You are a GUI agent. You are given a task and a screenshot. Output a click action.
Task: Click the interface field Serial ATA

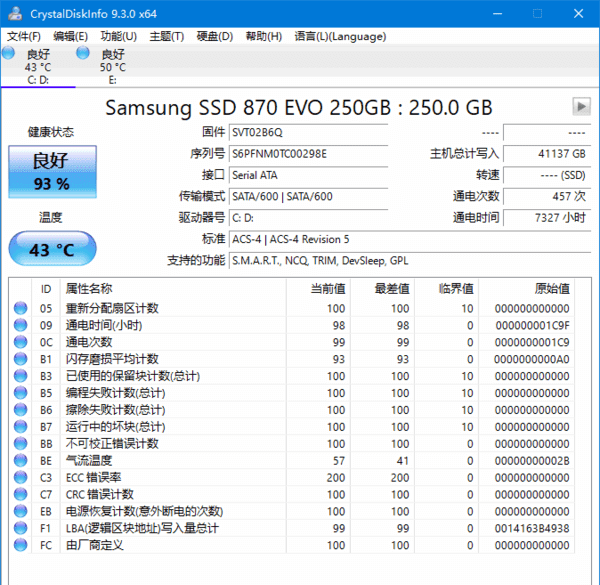click(308, 175)
